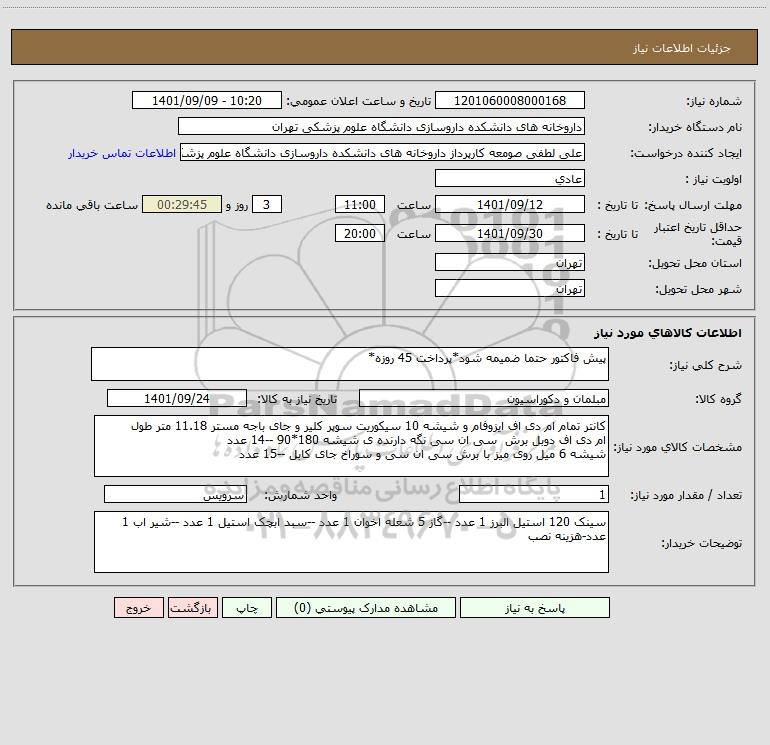
Task: Click the شهر محل تحویل field
Action: coord(510,288)
